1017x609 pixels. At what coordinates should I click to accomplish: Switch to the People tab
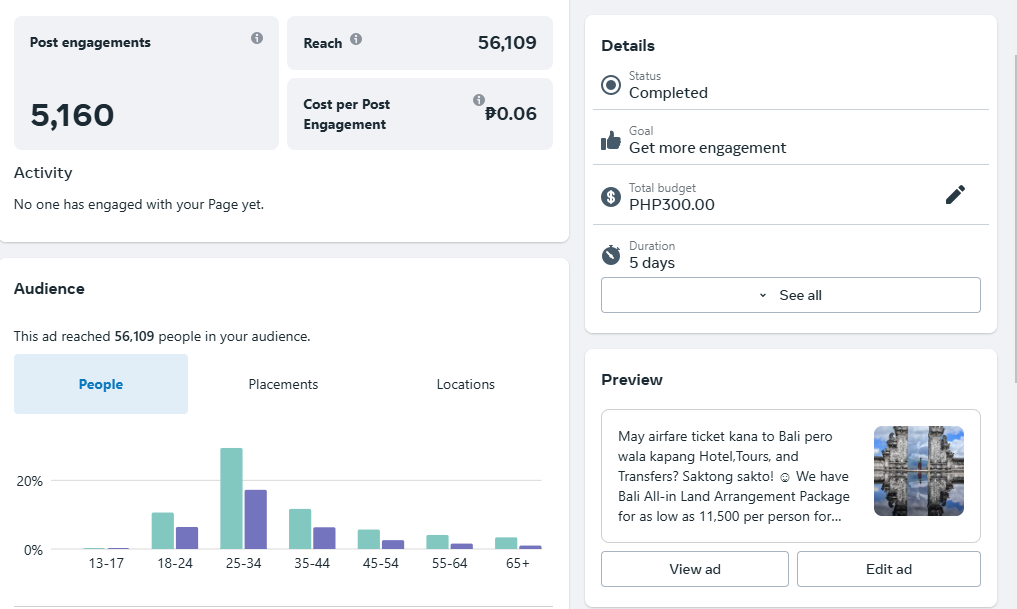(101, 384)
